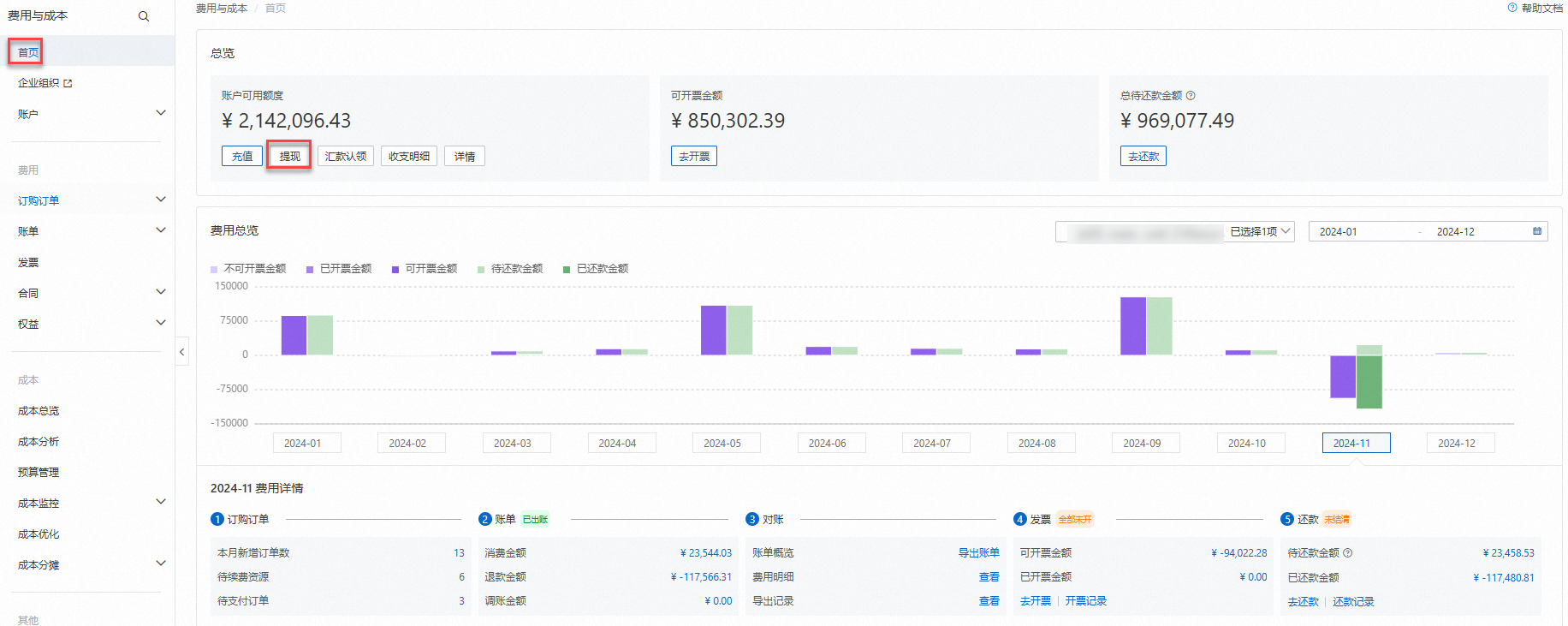Screen dimensions: 1568x626
Task: Open the 已选择1项 account dropdown
Action: pos(1174,232)
